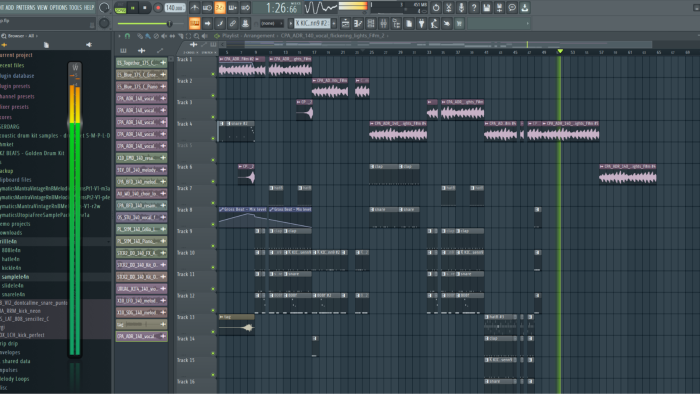Click the 140 tempo field

175,8
